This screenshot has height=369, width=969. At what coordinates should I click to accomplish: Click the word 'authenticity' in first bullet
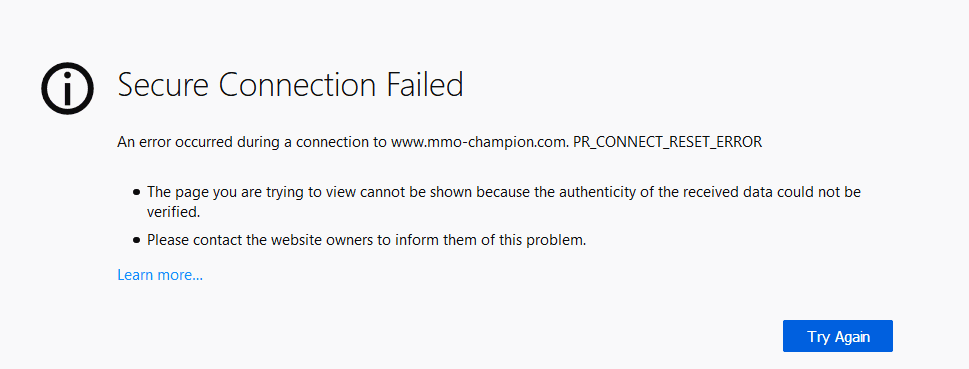pyautogui.click(x=596, y=192)
